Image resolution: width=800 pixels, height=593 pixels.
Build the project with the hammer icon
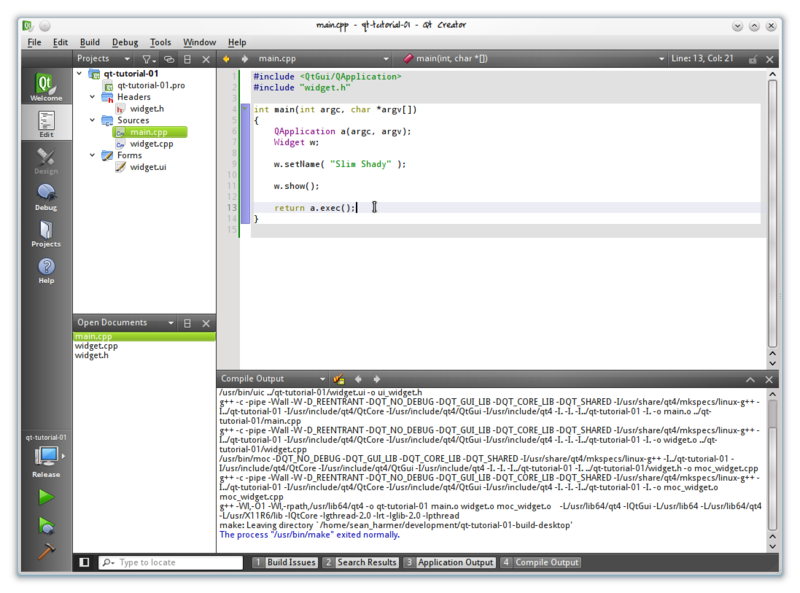click(x=46, y=551)
